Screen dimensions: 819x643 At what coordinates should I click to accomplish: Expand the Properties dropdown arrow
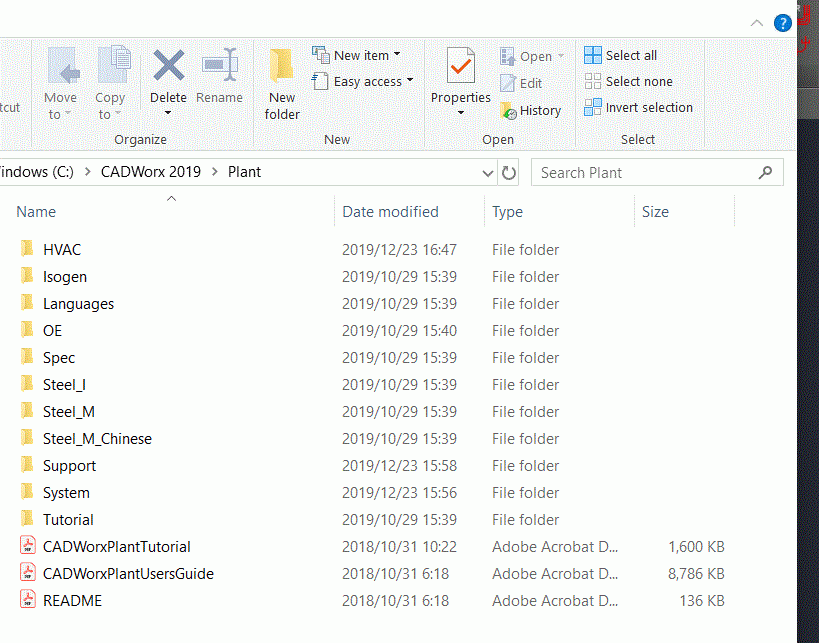[x=461, y=113]
